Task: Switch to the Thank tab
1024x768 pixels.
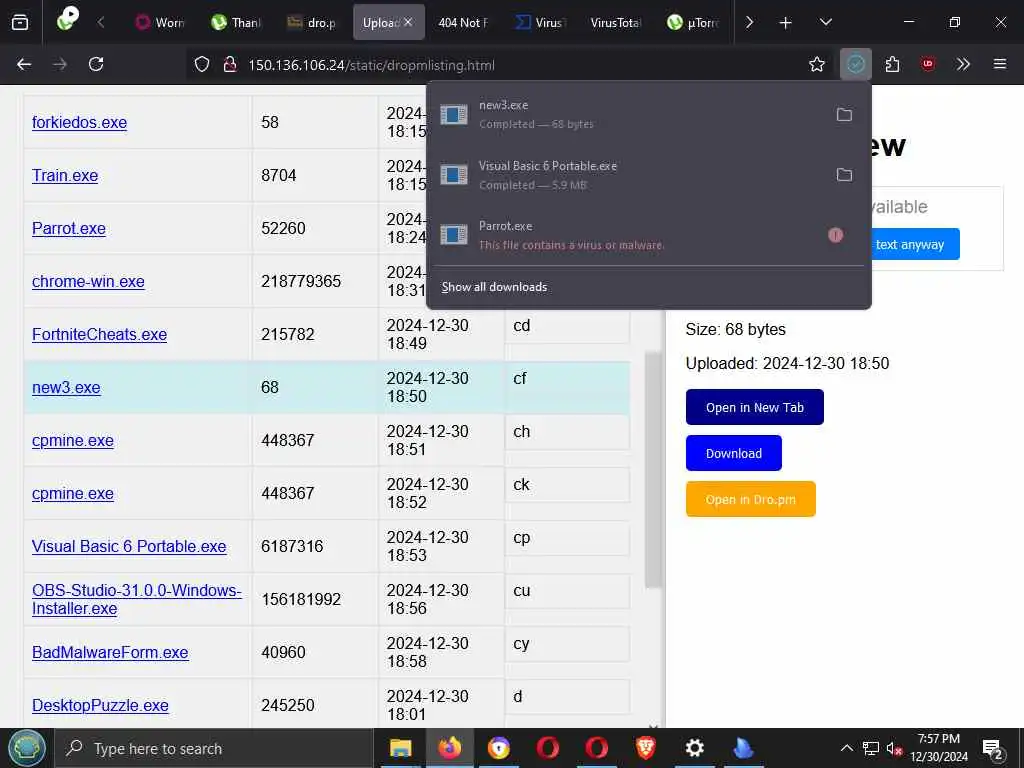Action: [x=236, y=22]
